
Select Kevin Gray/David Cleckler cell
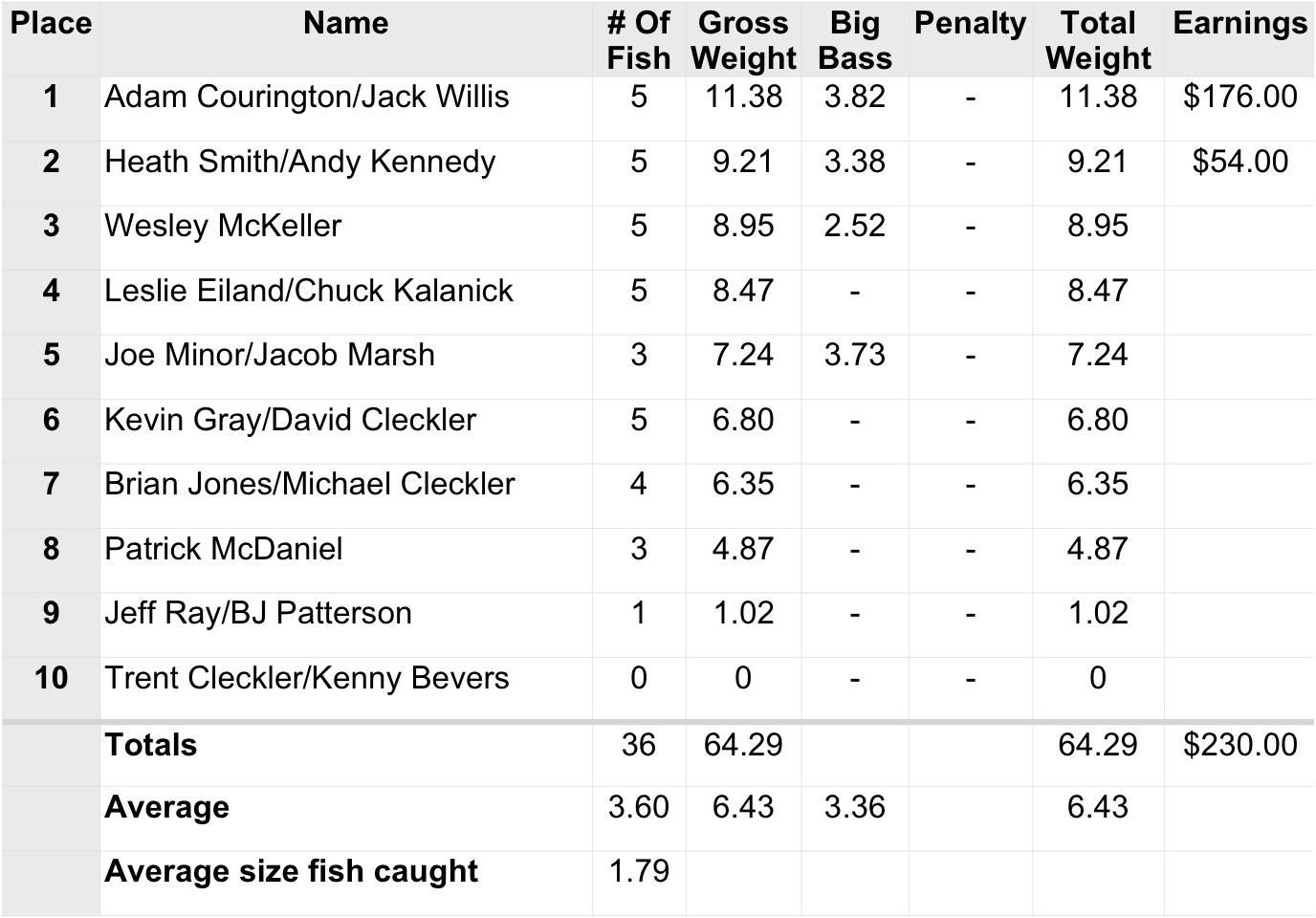[291, 421]
